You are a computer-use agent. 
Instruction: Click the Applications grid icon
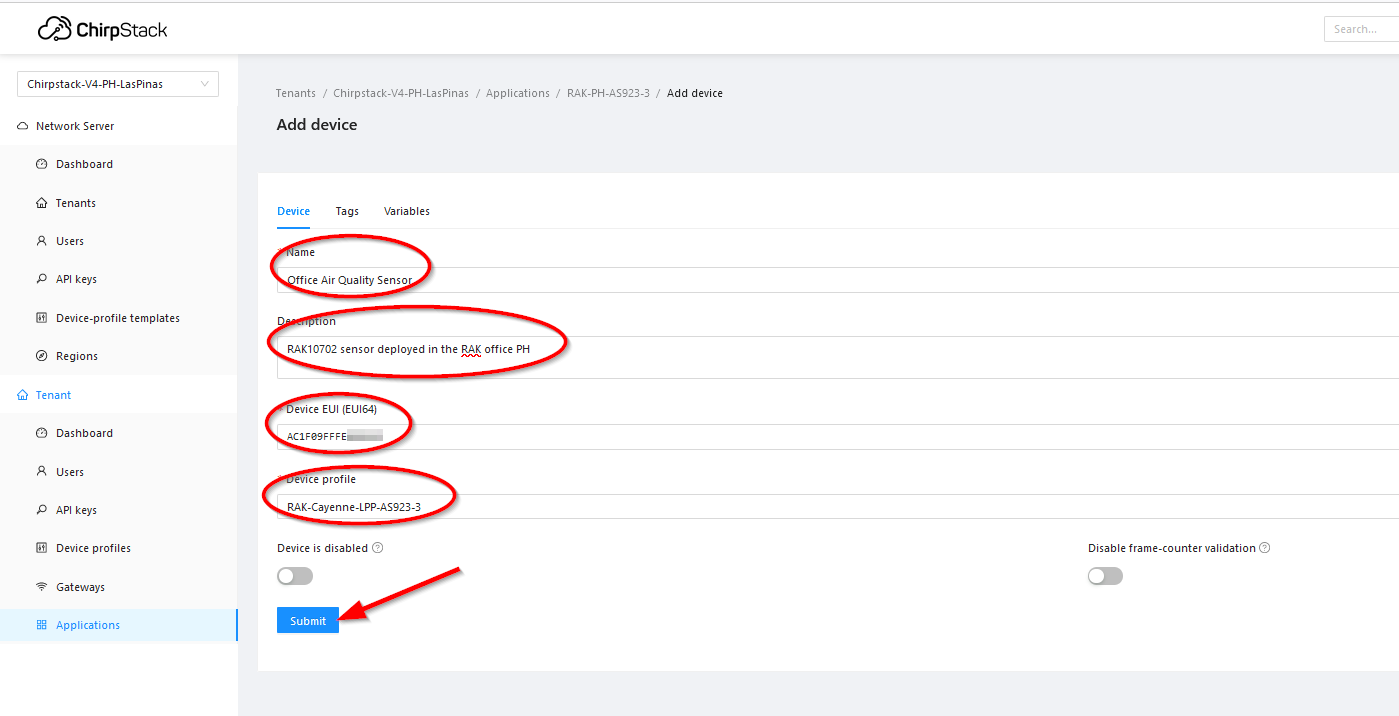(x=41, y=625)
